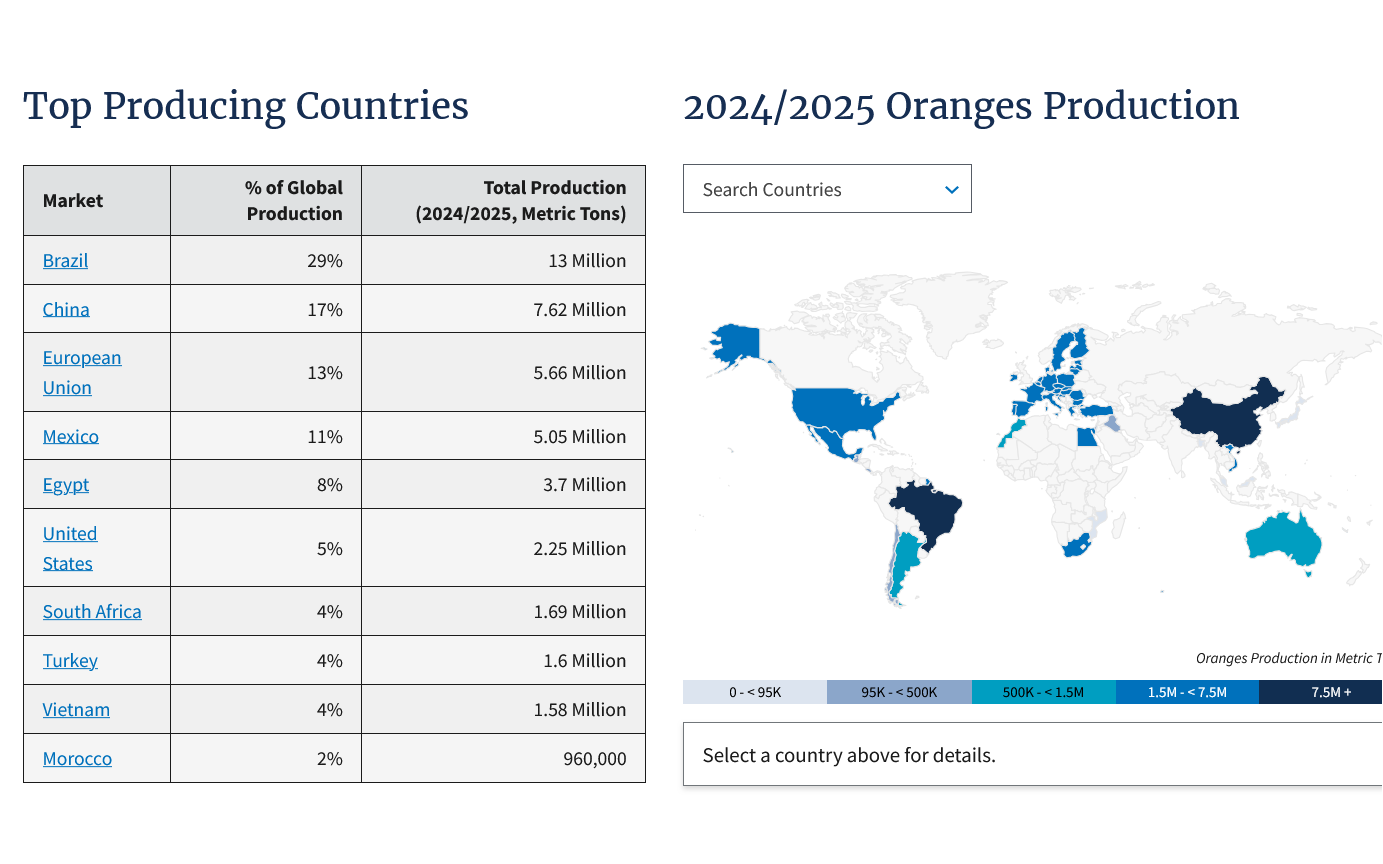
Task: Select Australia on the production map
Action: click(x=1285, y=540)
